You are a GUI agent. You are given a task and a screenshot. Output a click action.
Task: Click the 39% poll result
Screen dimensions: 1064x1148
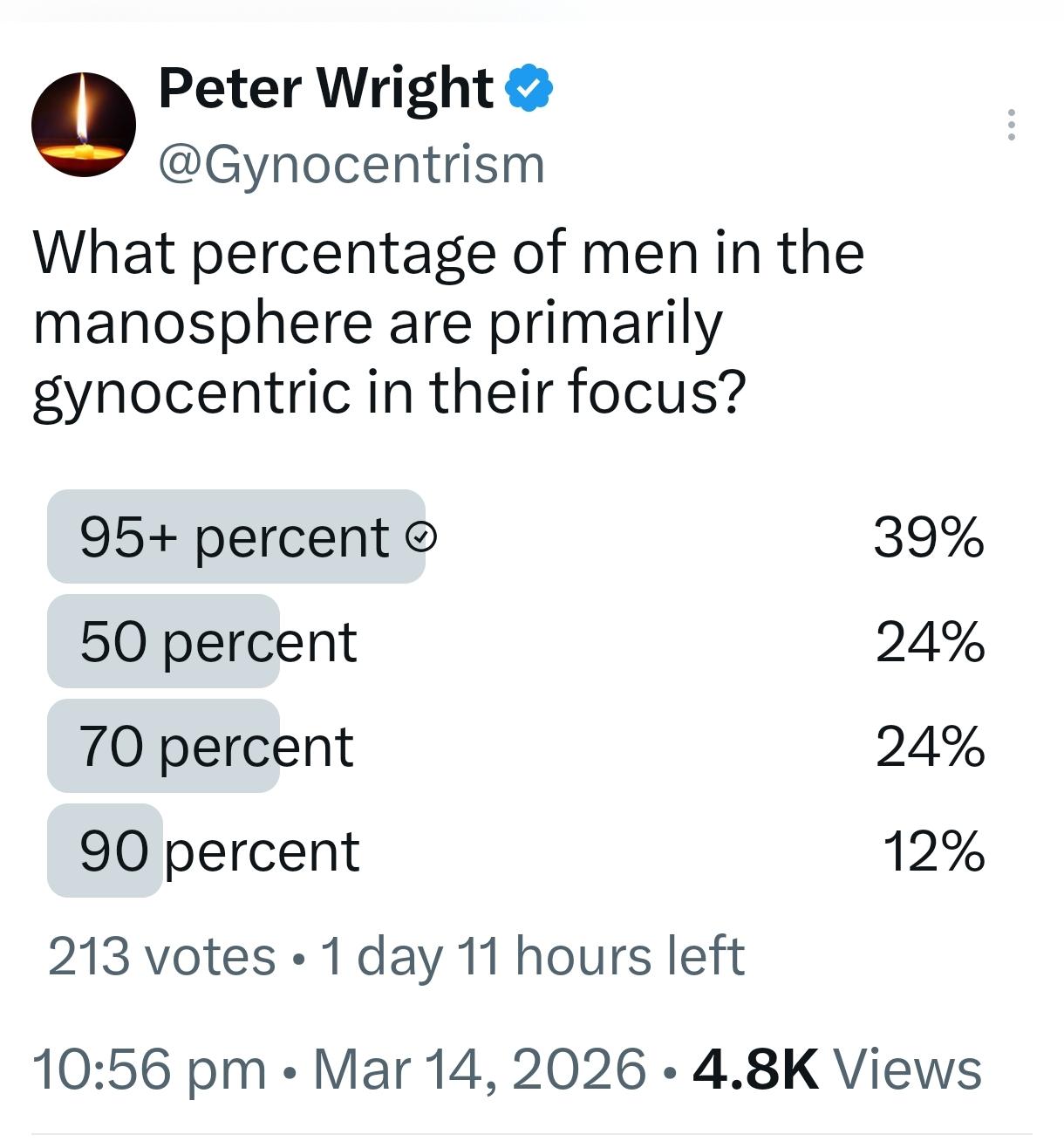click(929, 537)
